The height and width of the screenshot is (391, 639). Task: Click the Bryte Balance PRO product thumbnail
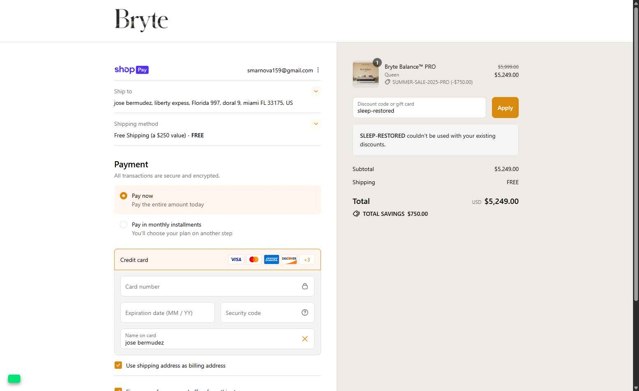point(366,74)
